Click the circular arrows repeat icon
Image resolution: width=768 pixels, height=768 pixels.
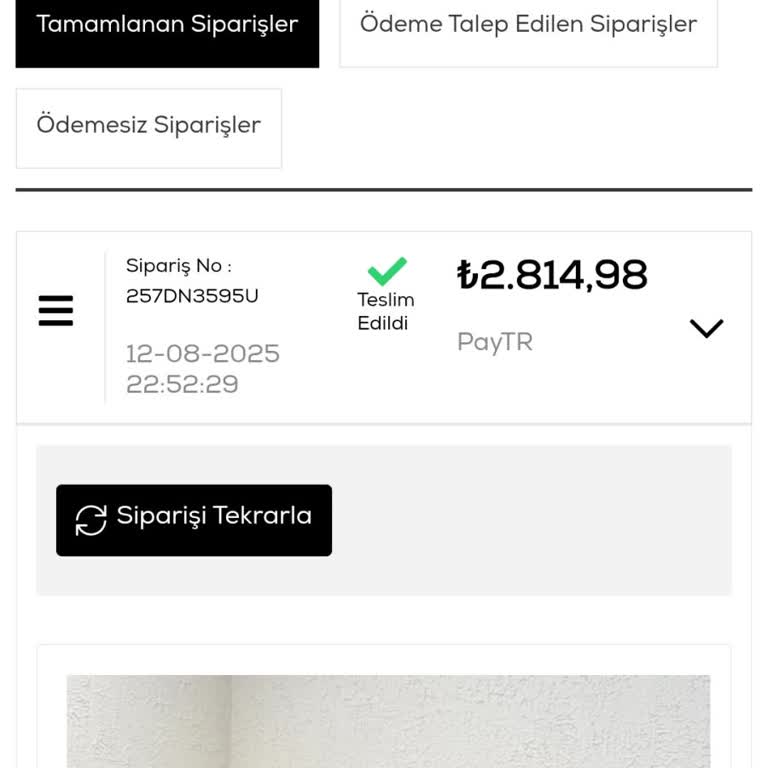point(91,520)
